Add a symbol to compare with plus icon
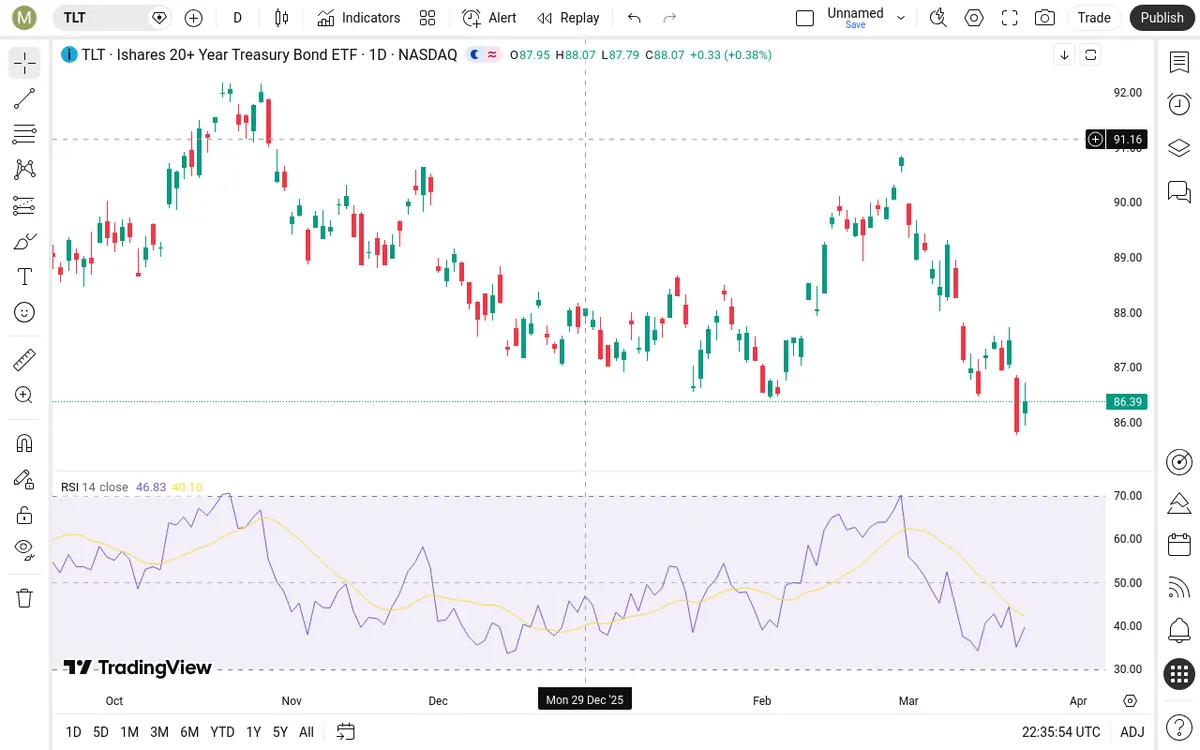 click(194, 18)
